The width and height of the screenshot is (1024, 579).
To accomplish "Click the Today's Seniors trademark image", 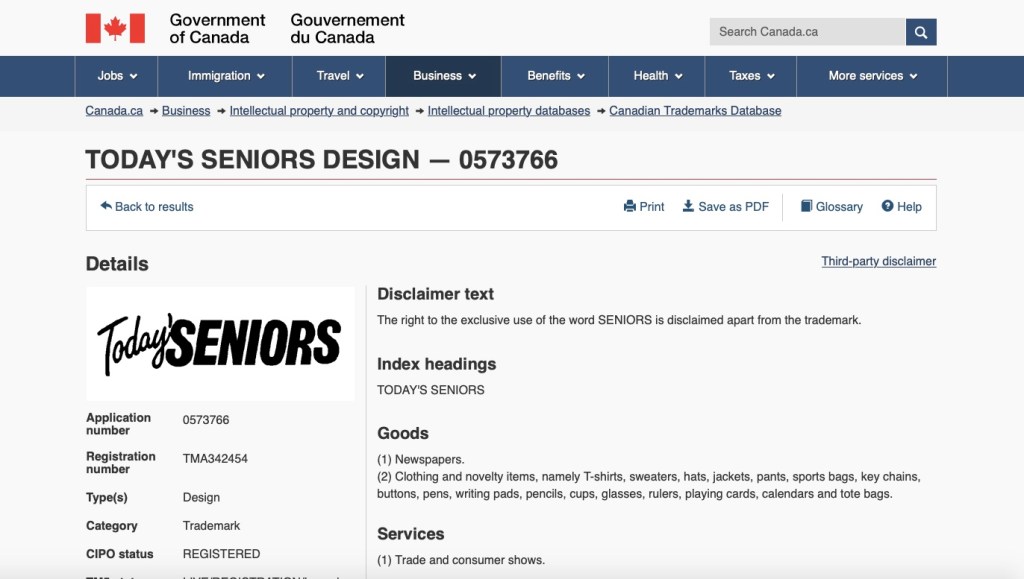I will (x=220, y=344).
